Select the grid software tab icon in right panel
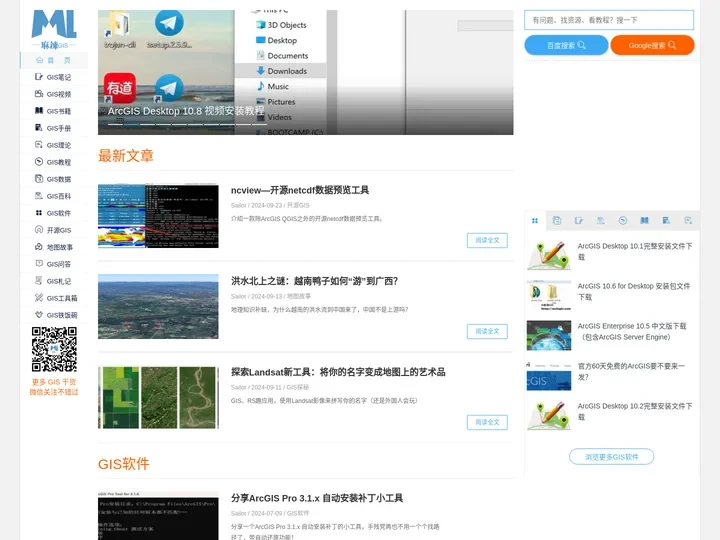The width and height of the screenshot is (720, 540). coord(535,221)
